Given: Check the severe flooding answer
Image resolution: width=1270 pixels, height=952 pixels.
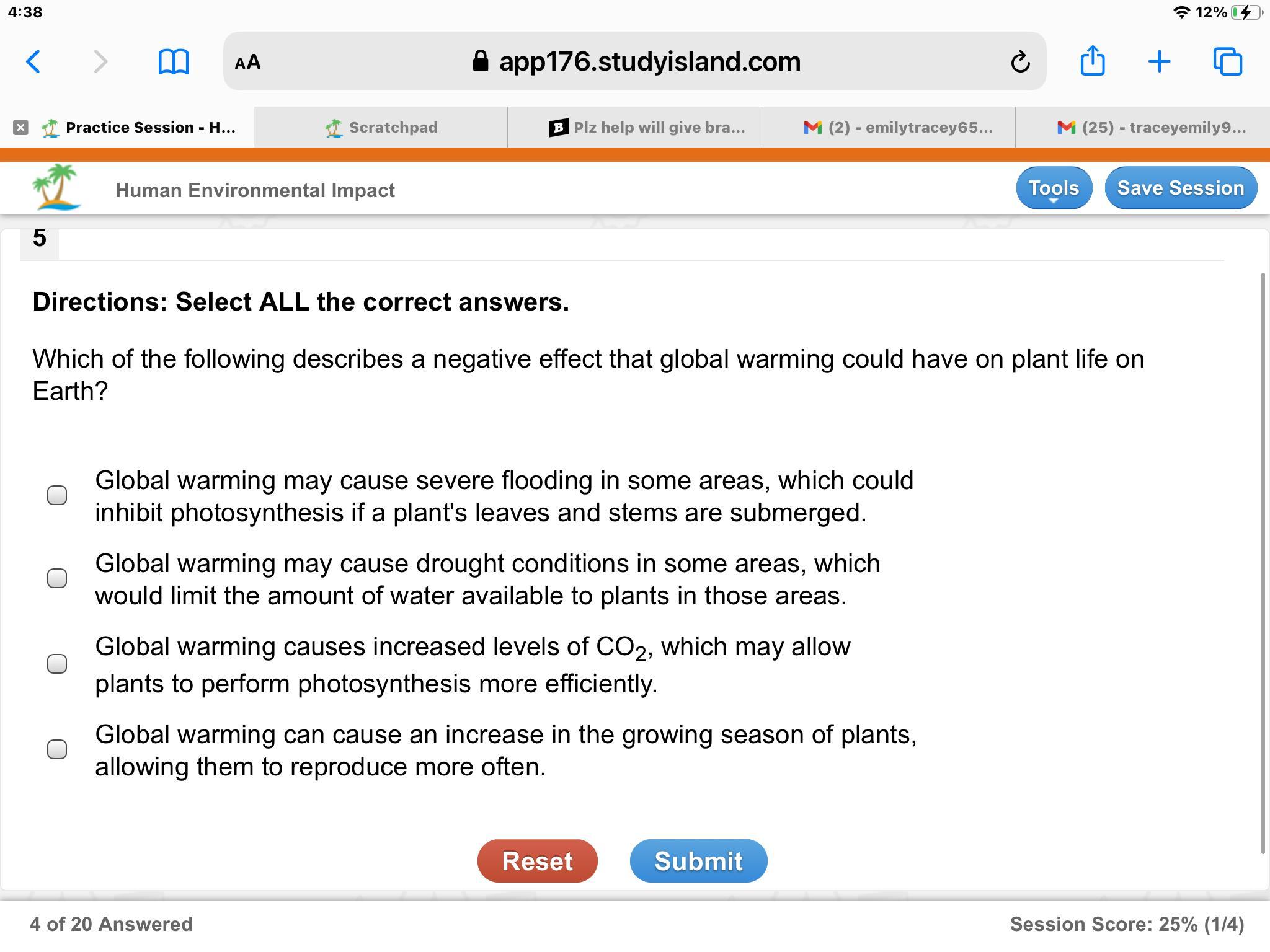Looking at the screenshot, I should tap(57, 495).
